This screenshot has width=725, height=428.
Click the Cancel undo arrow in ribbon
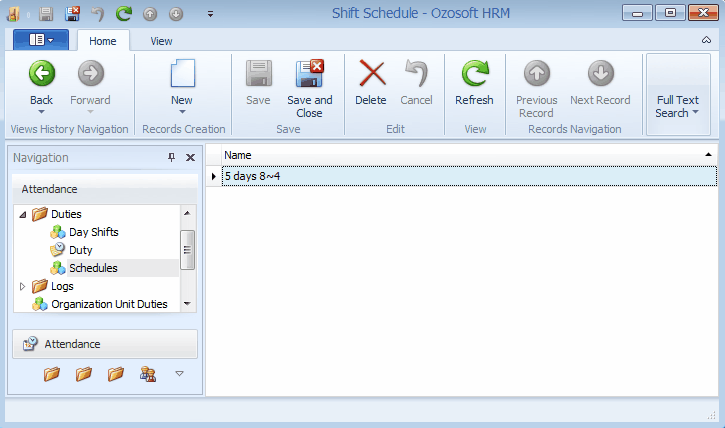click(x=416, y=73)
